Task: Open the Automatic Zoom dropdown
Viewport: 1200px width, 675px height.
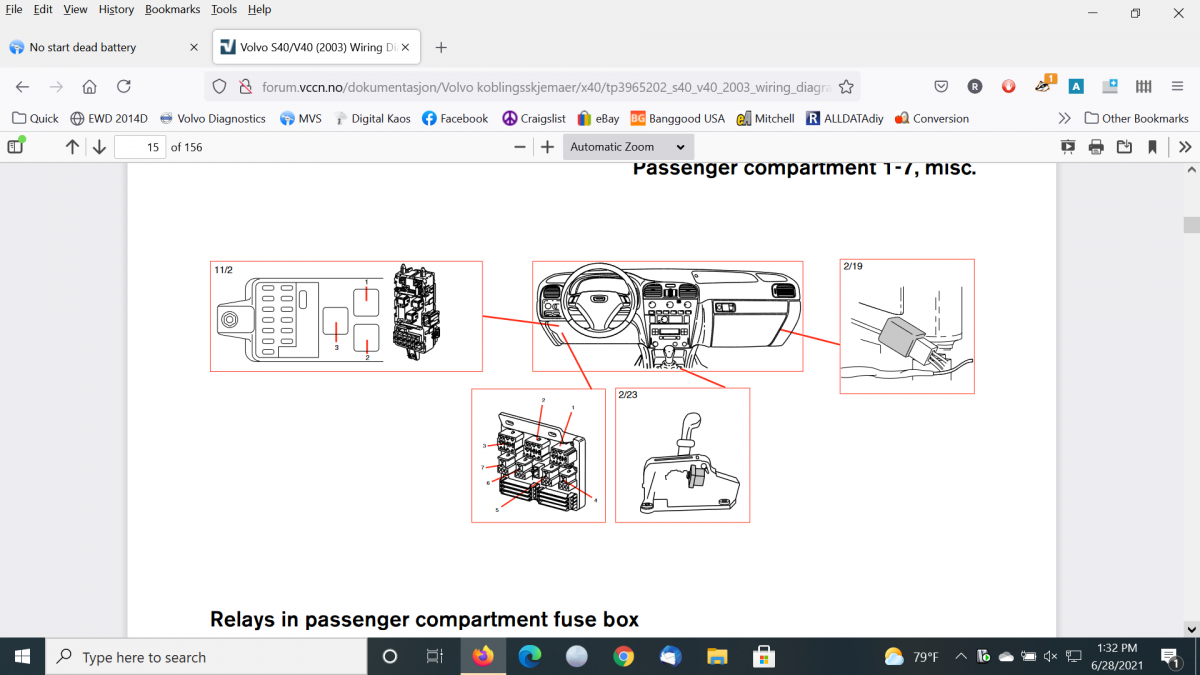Action: click(x=628, y=147)
